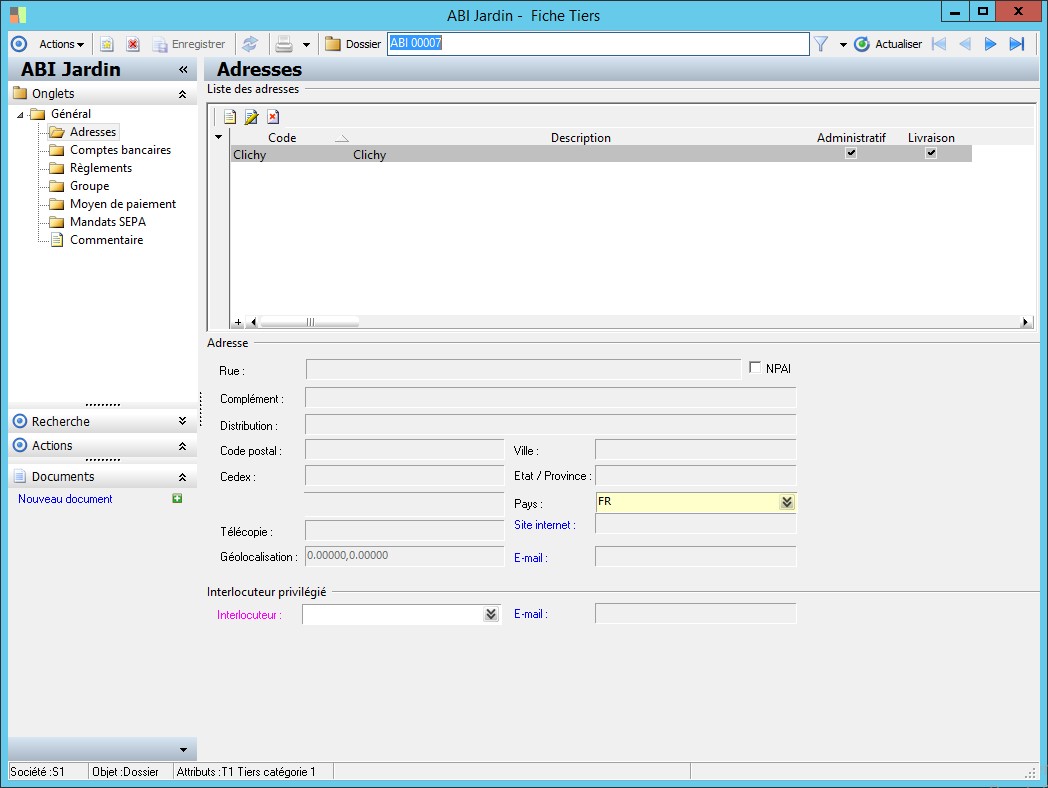Click the Actualiser refresh button
The width and height of the screenshot is (1048, 788).
[x=888, y=44]
